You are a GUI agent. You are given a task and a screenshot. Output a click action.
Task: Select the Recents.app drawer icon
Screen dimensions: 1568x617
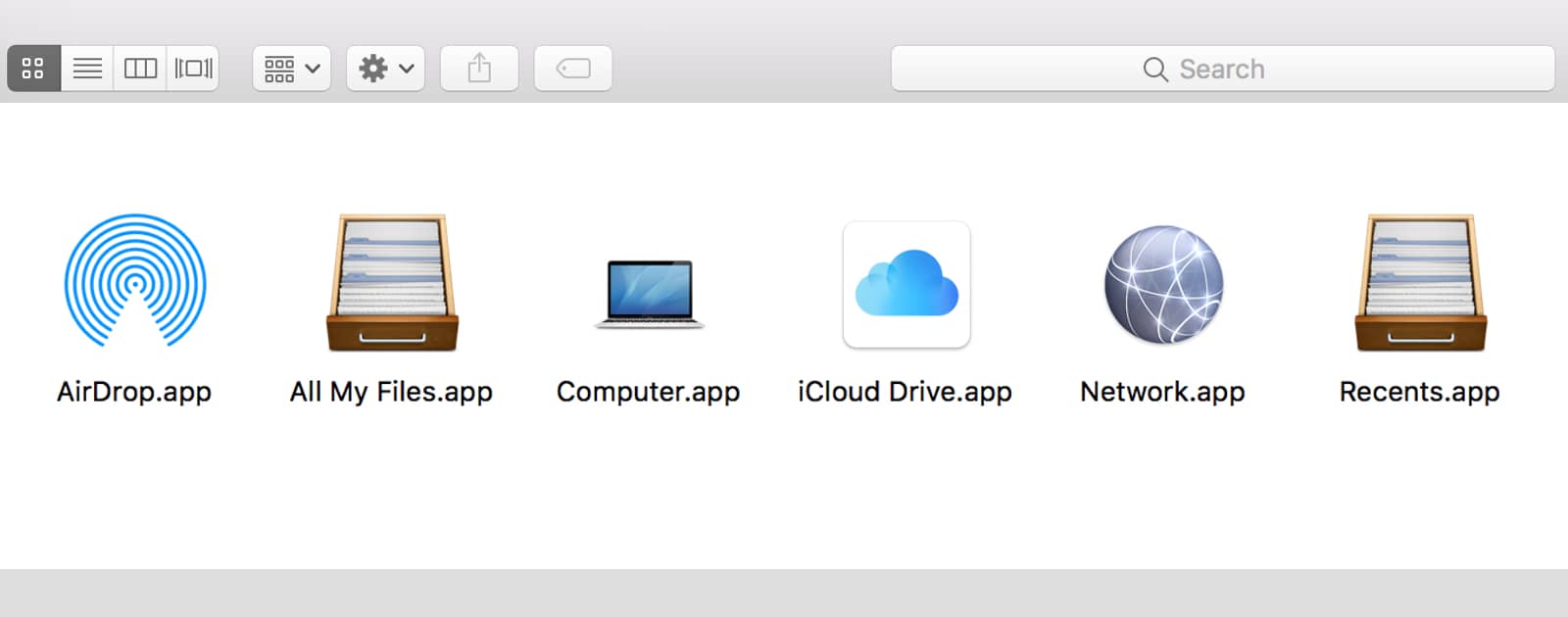pos(1421,283)
